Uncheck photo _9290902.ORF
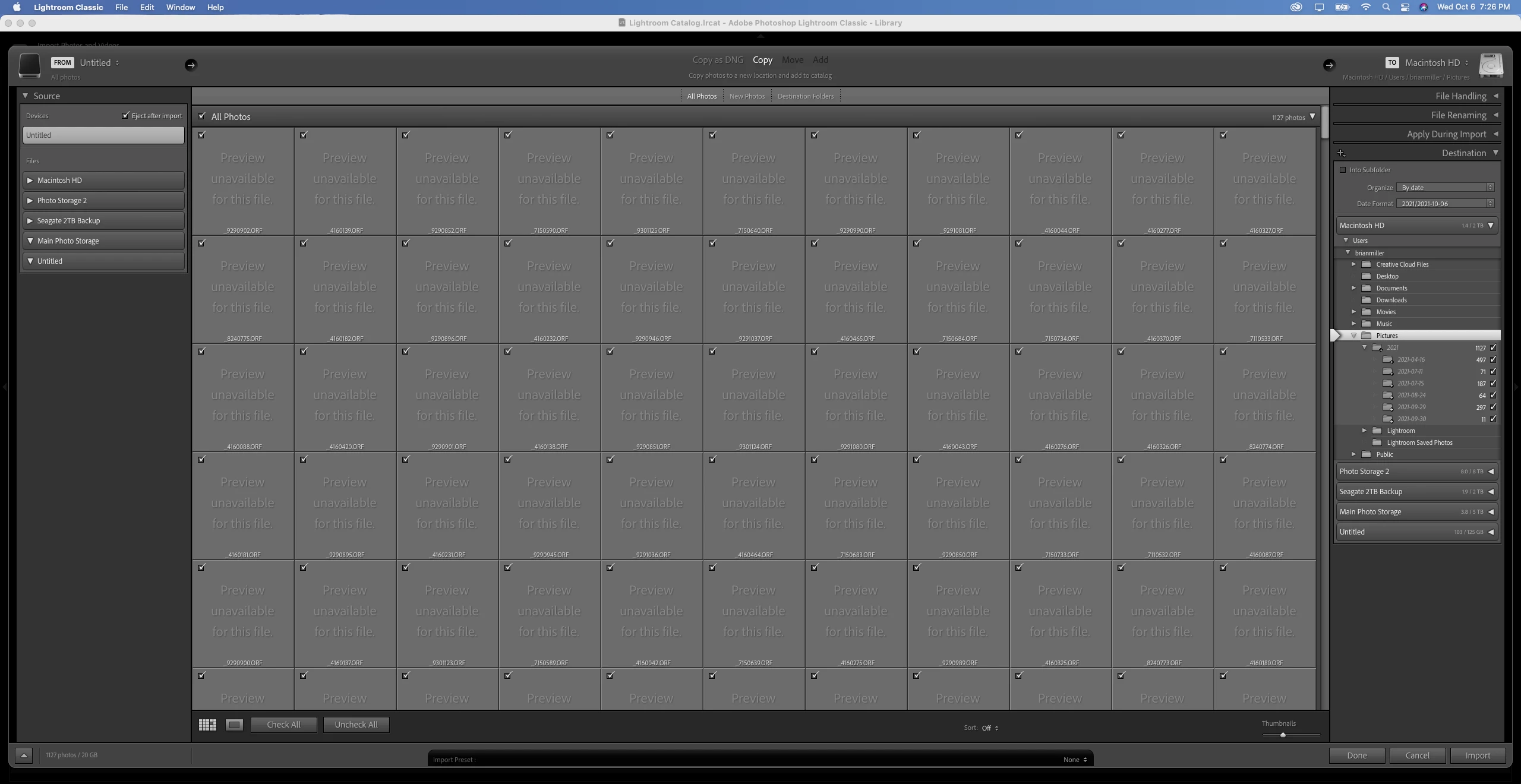 coord(201,135)
